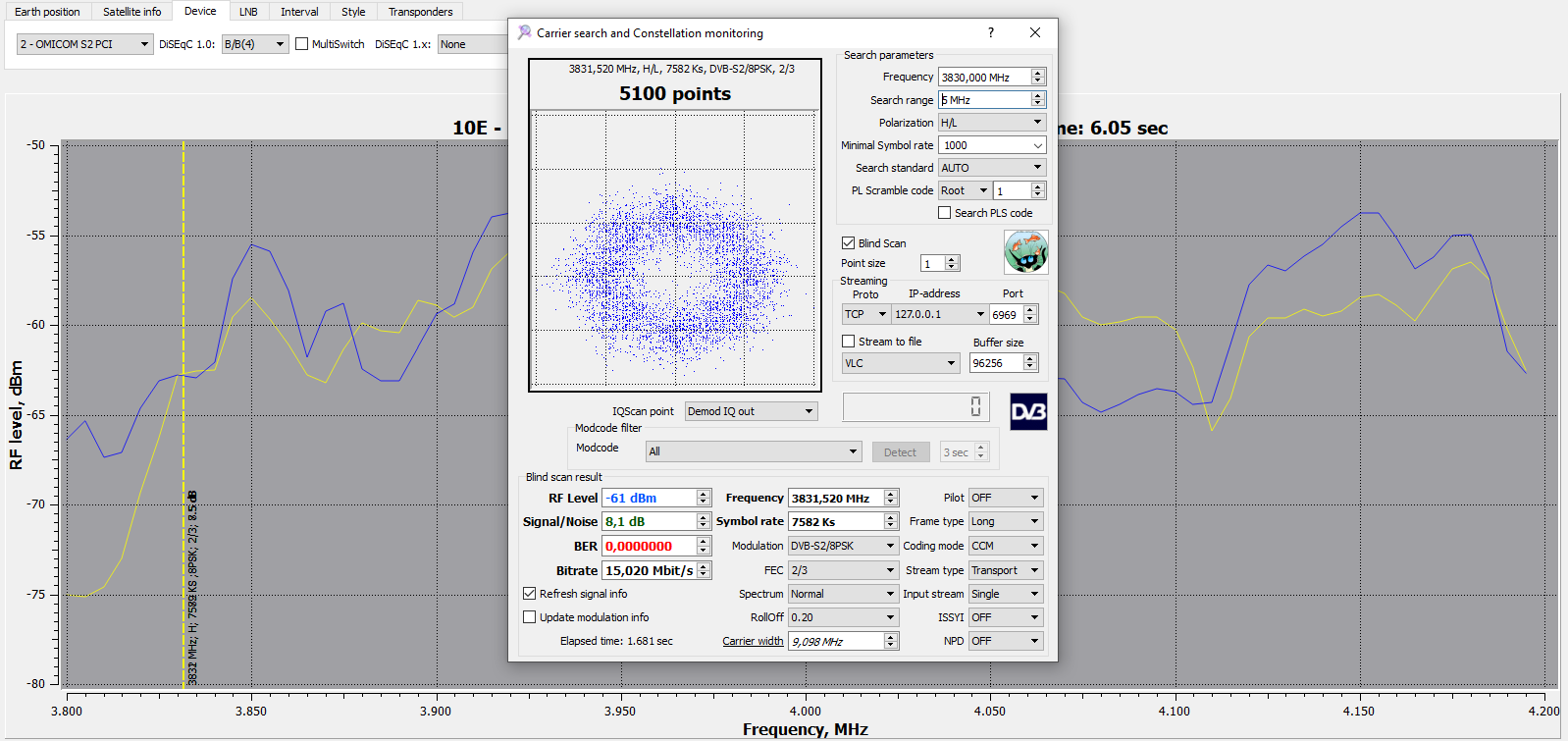Open the dialog help question mark

[x=990, y=32]
